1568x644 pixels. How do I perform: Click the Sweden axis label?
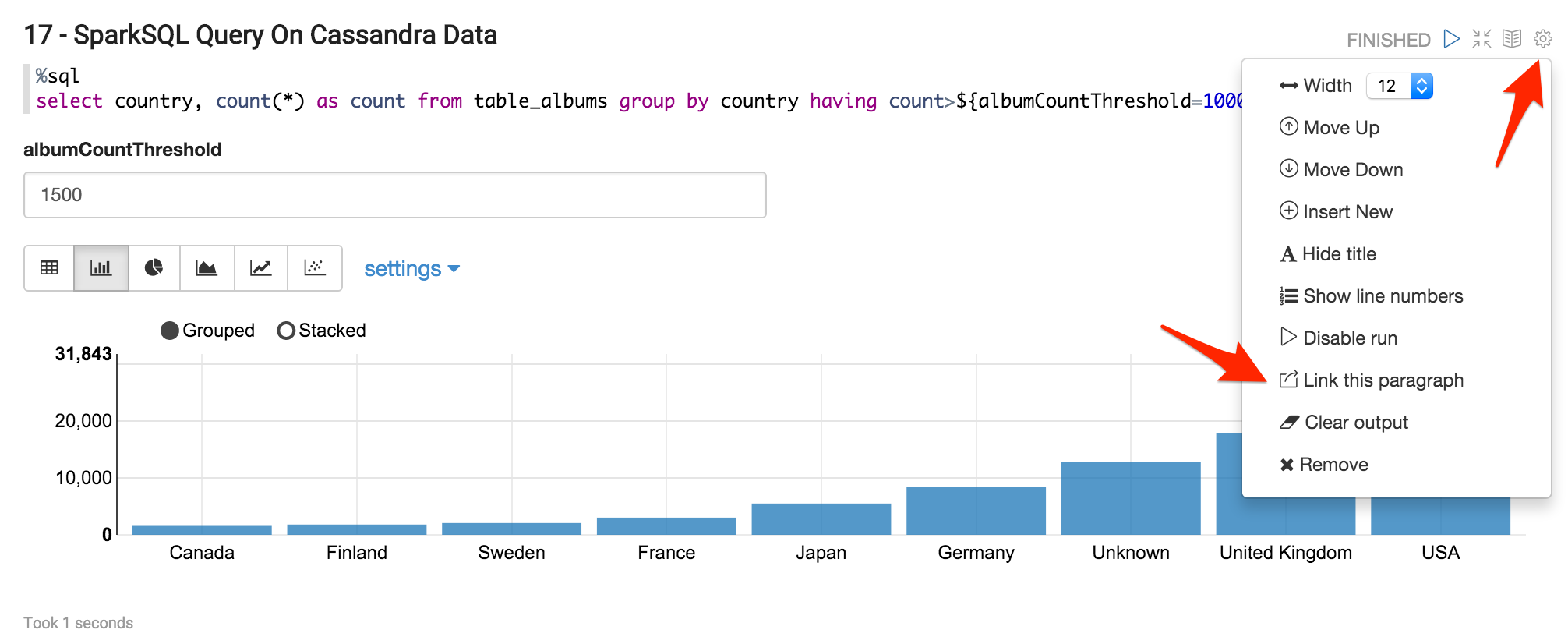(511, 553)
